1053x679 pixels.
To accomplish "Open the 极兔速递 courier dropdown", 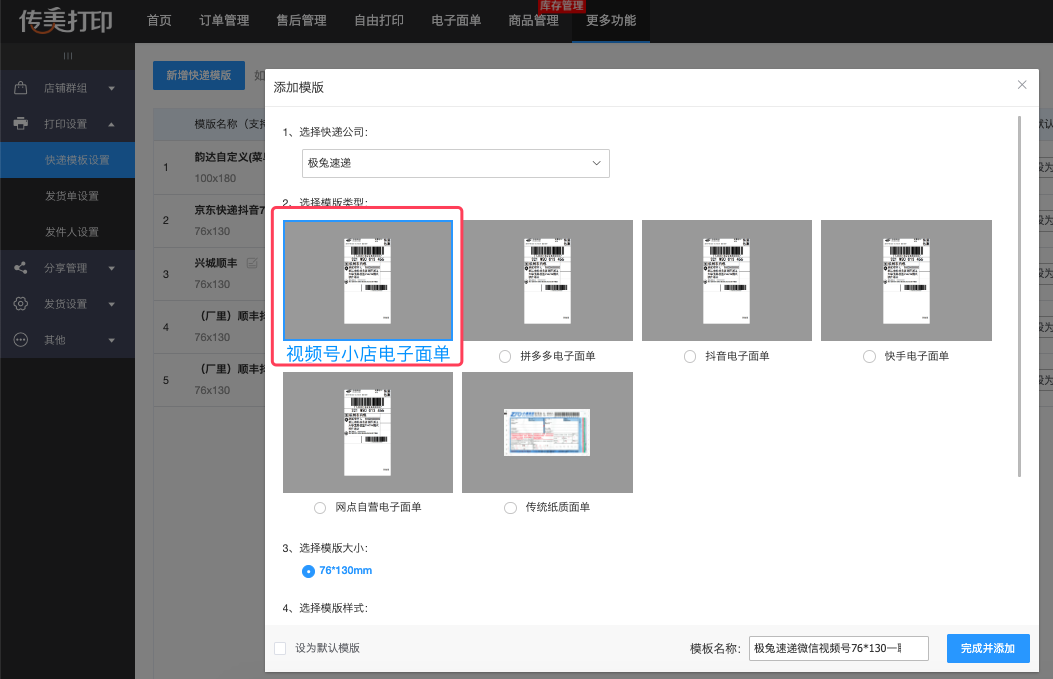I will coord(455,163).
